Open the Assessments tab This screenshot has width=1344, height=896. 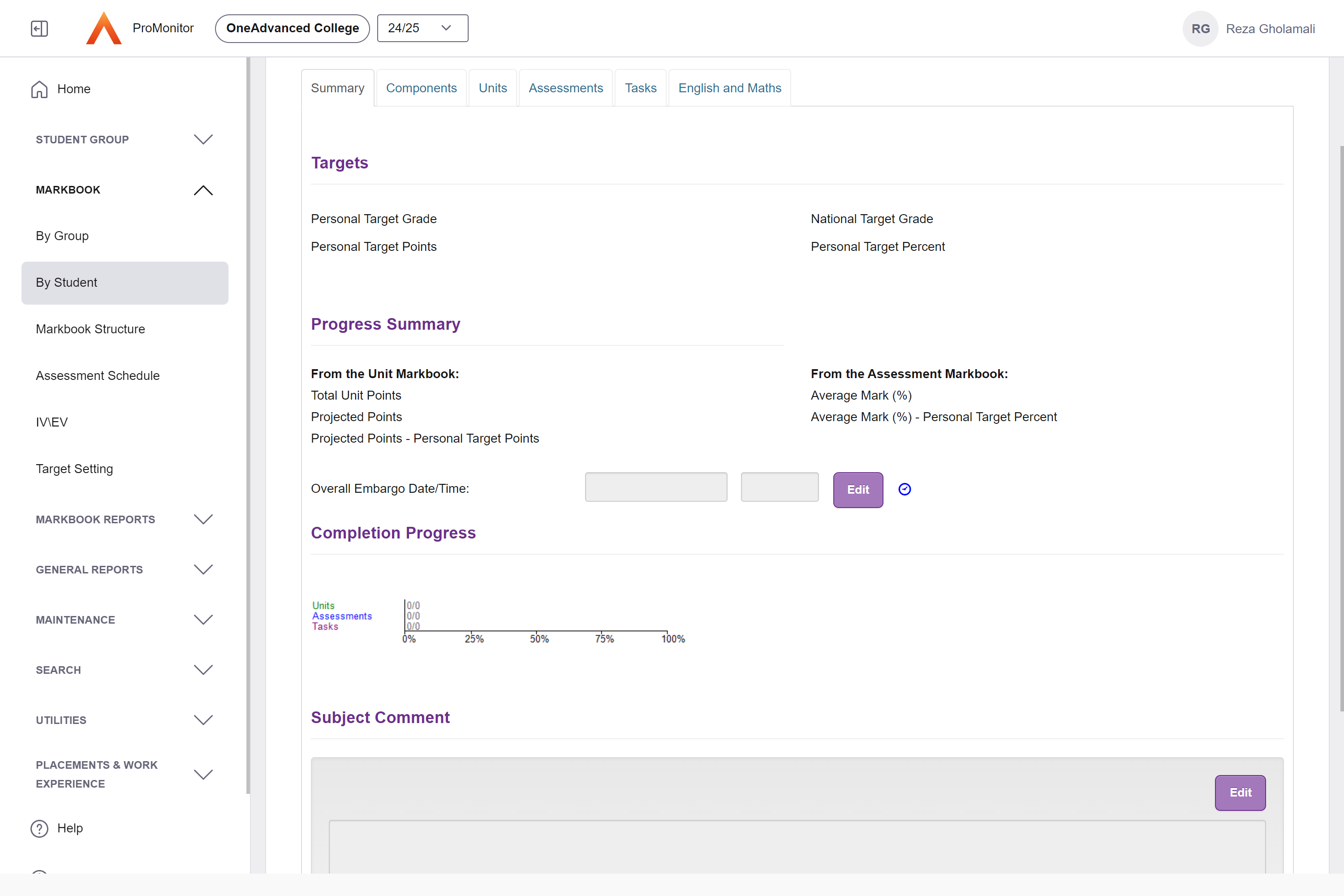(565, 88)
